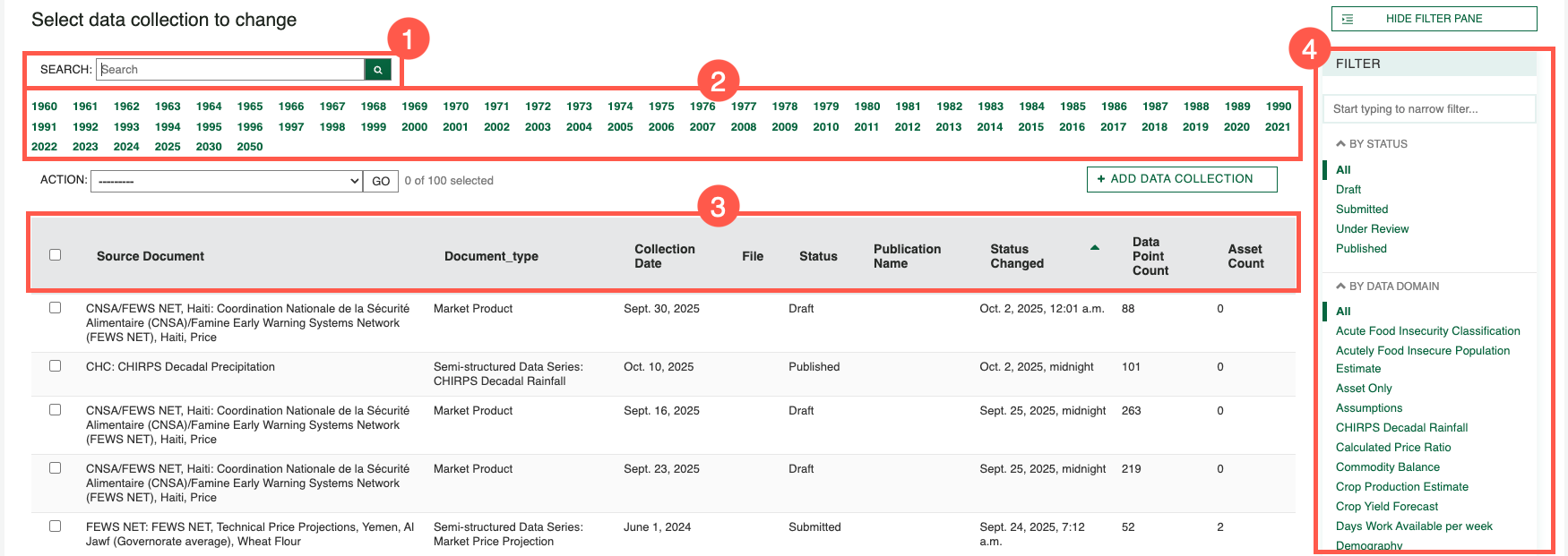Click the Hide Filter Pane icon
1568x556 pixels.
point(1348,19)
